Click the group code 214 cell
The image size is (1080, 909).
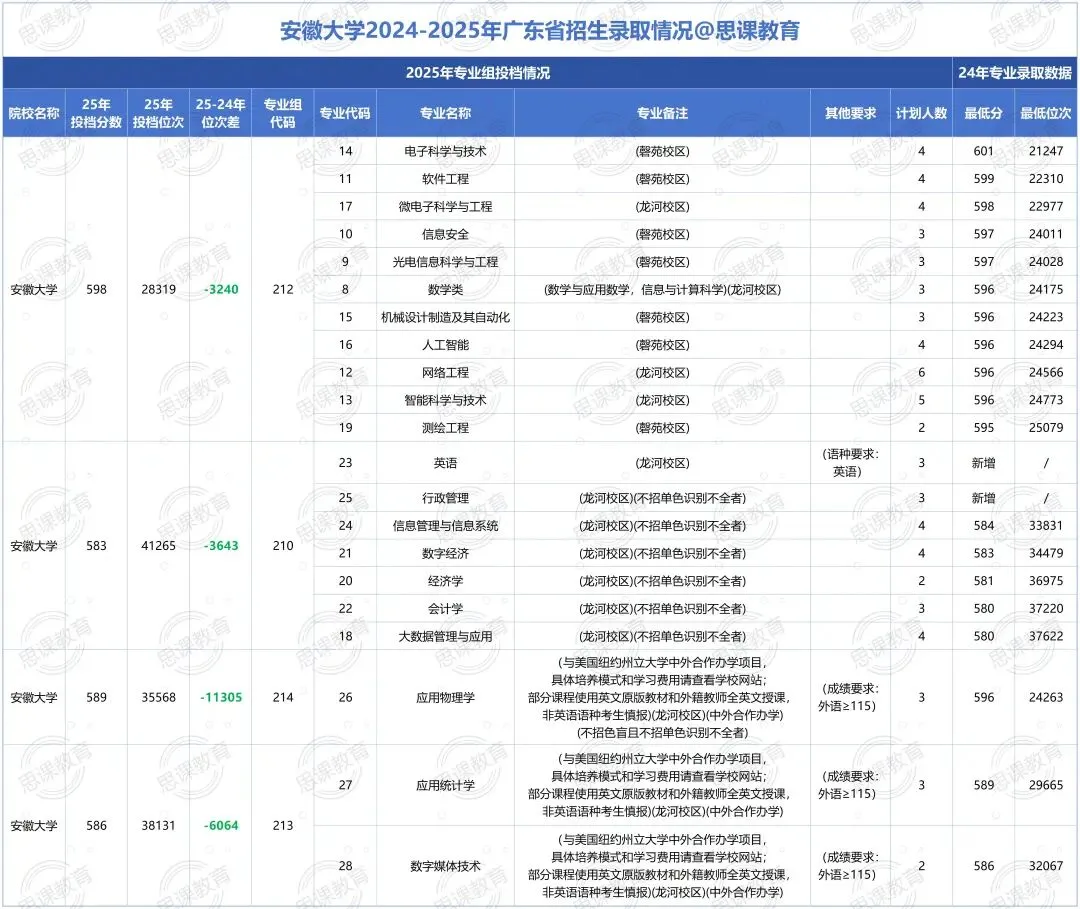point(283,698)
